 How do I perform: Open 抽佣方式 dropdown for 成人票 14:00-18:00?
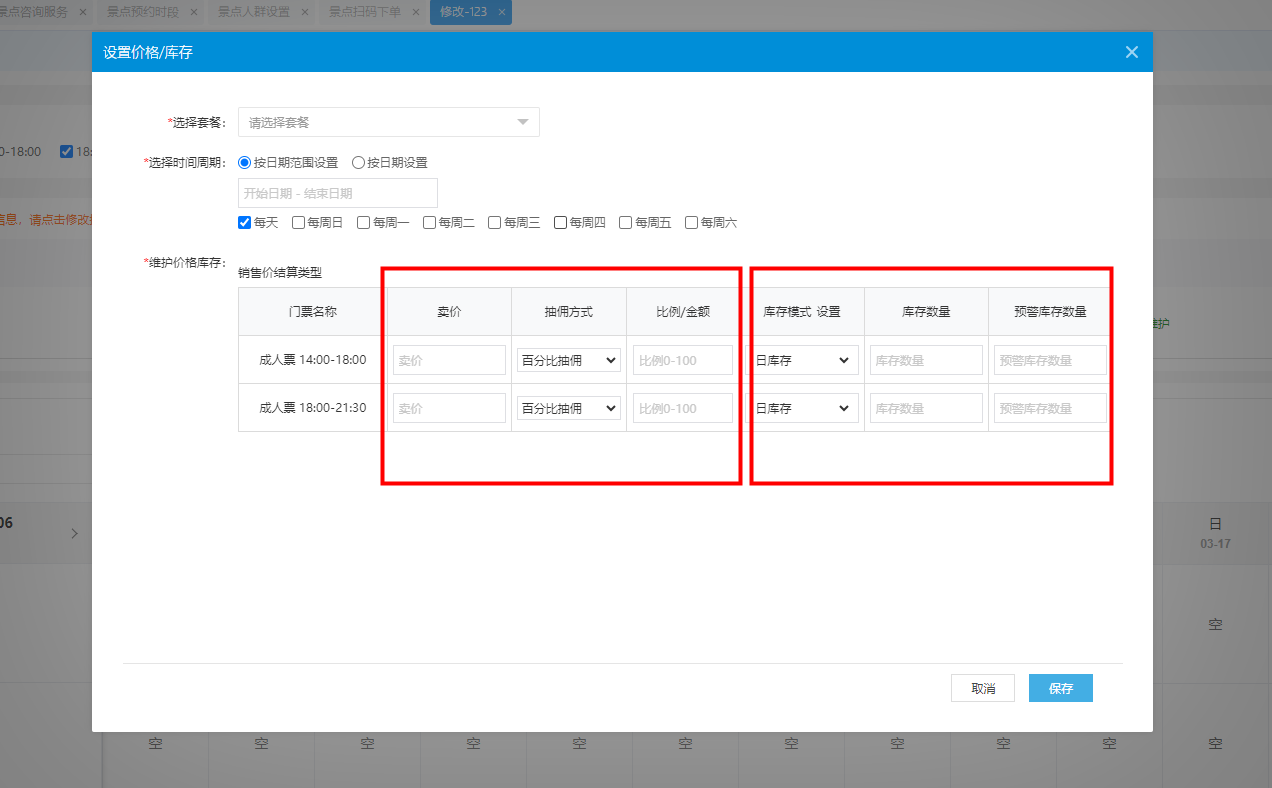tap(569, 360)
